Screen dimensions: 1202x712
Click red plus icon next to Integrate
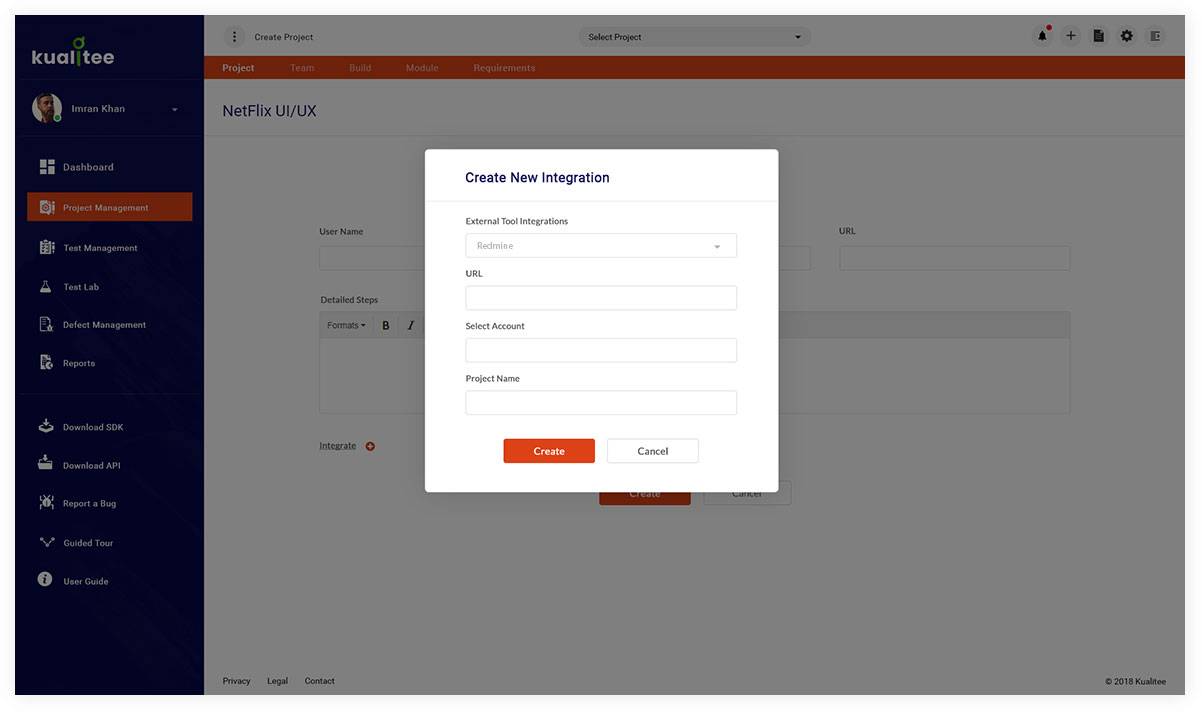370,446
